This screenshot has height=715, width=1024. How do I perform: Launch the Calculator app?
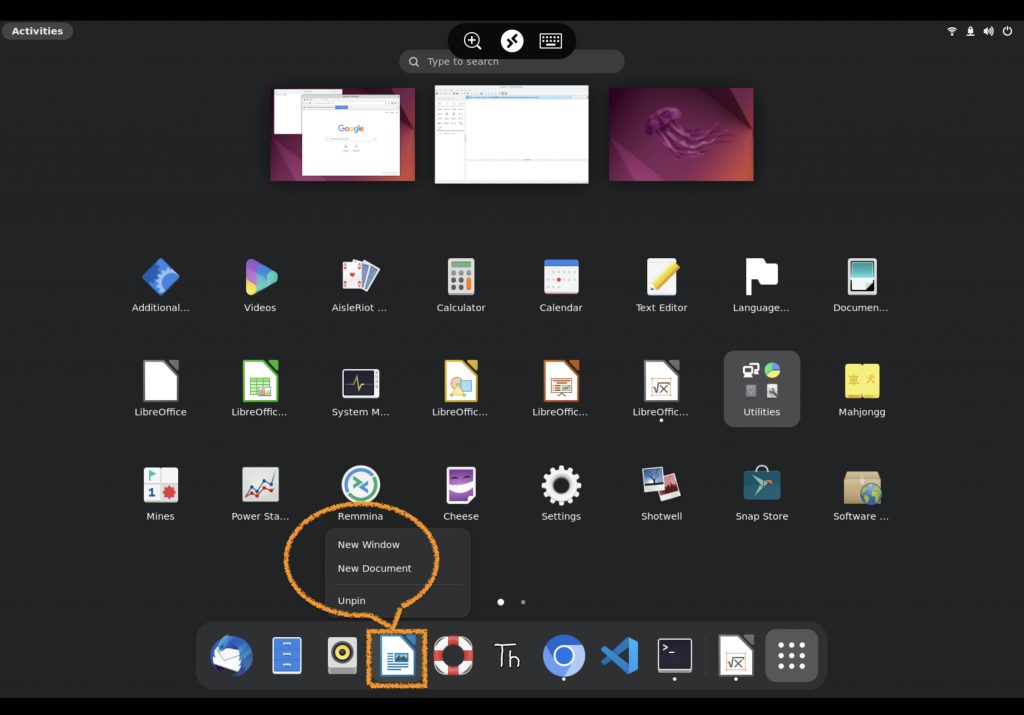461,277
